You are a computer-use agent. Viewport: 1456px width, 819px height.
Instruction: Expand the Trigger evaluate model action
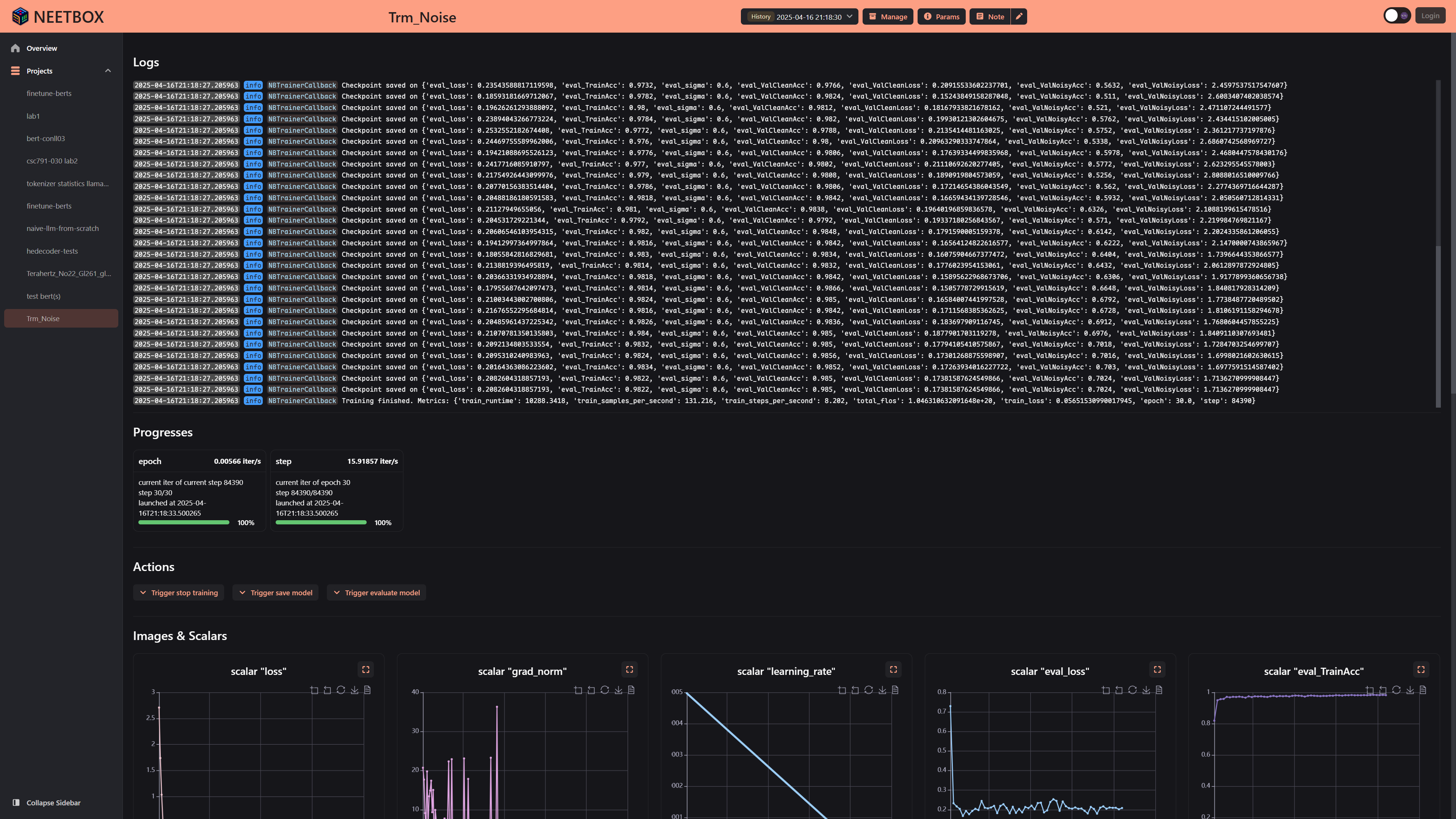[x=377, y=592]
